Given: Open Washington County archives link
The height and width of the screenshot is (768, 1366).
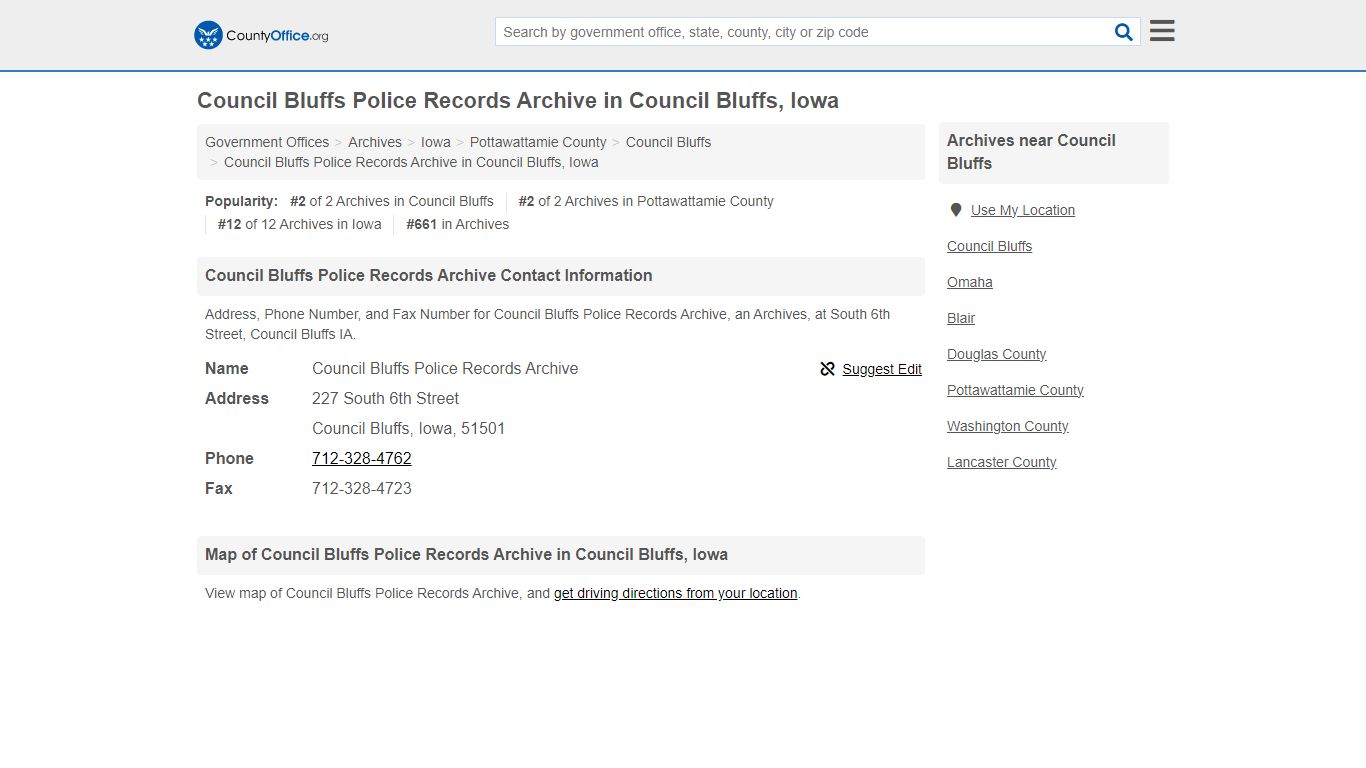Looking at the screenshot, I should pyautogui.click(x=1008, y=426).
